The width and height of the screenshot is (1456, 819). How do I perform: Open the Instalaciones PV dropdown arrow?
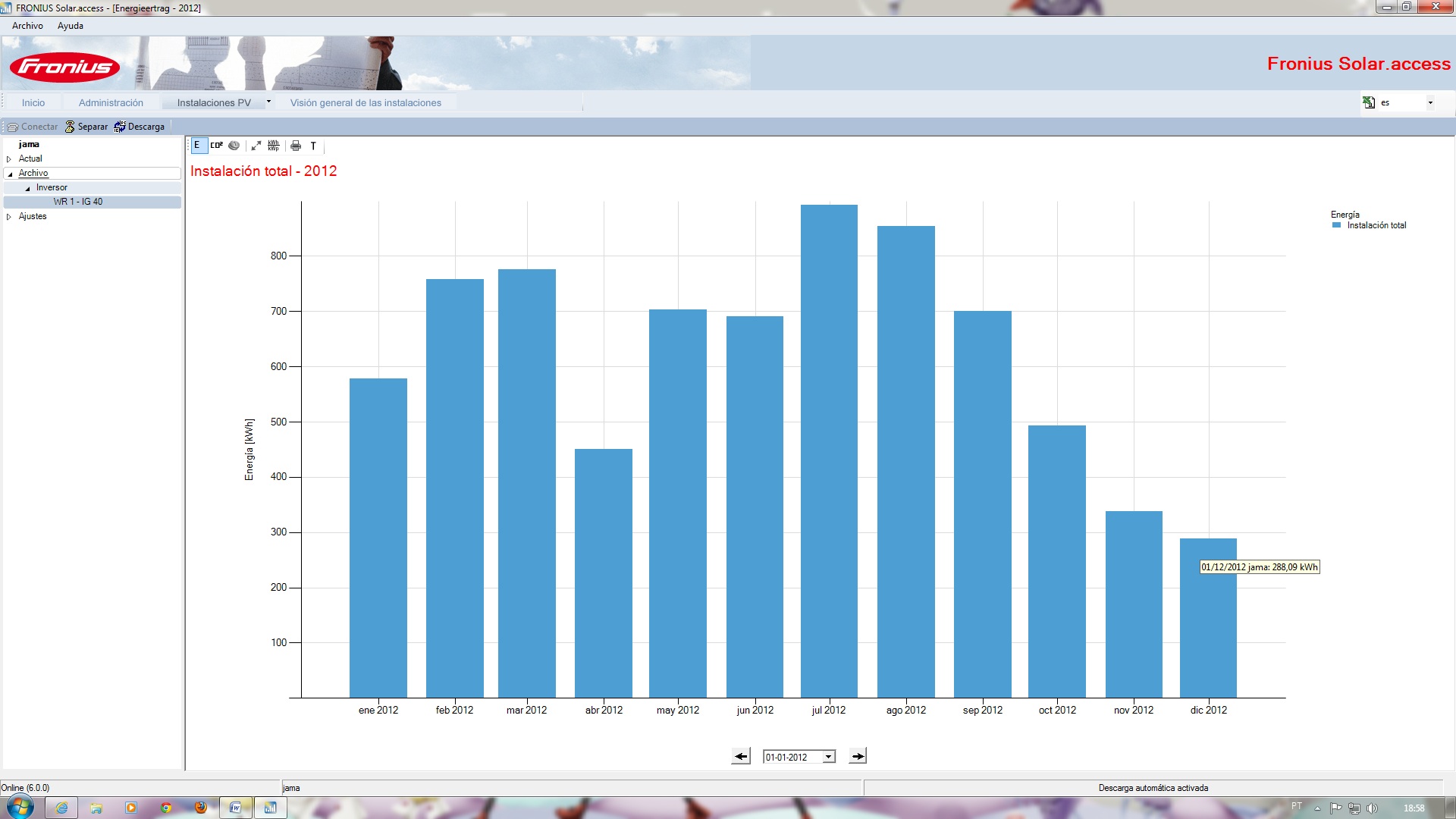[x=268, y=102]
